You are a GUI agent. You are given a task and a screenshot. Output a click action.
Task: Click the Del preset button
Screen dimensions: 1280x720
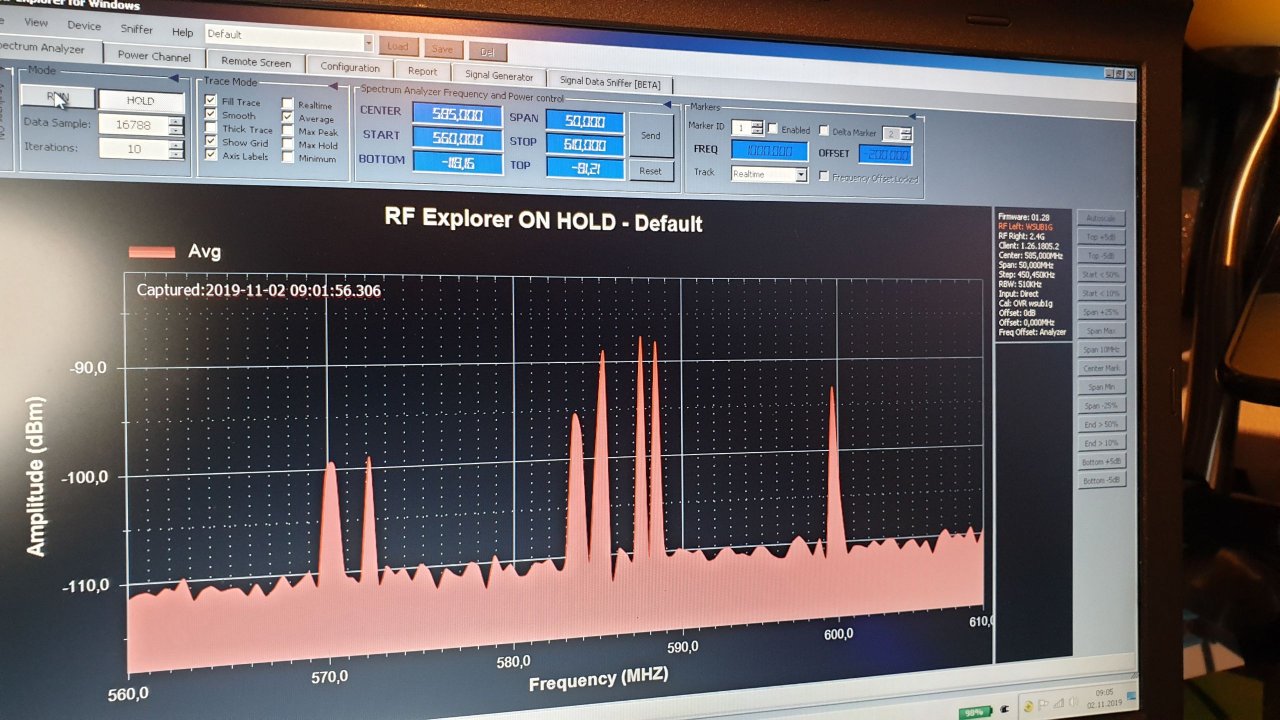[488, 52]
